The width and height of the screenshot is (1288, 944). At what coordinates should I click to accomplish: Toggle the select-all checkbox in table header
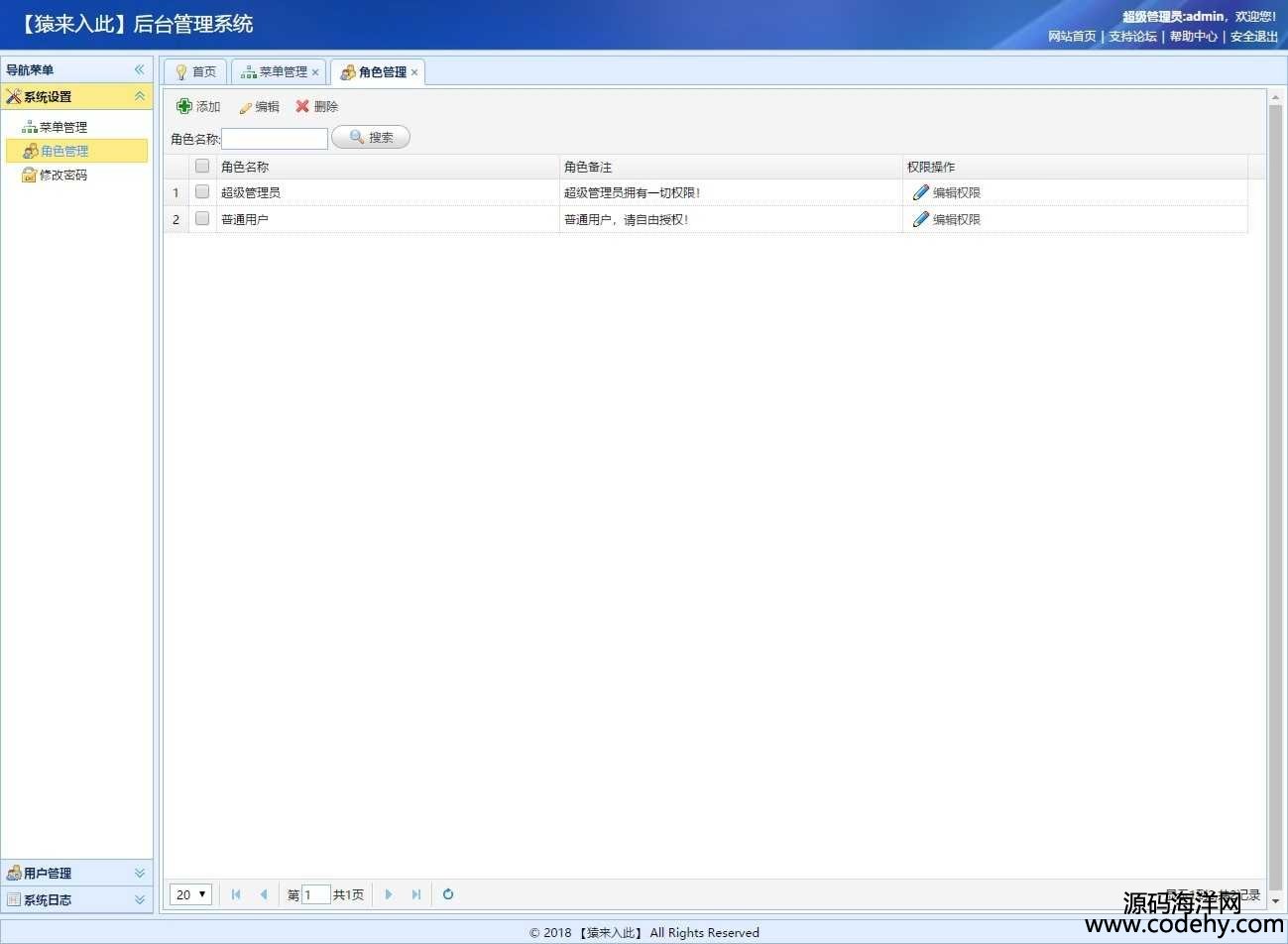coord(202,166)
